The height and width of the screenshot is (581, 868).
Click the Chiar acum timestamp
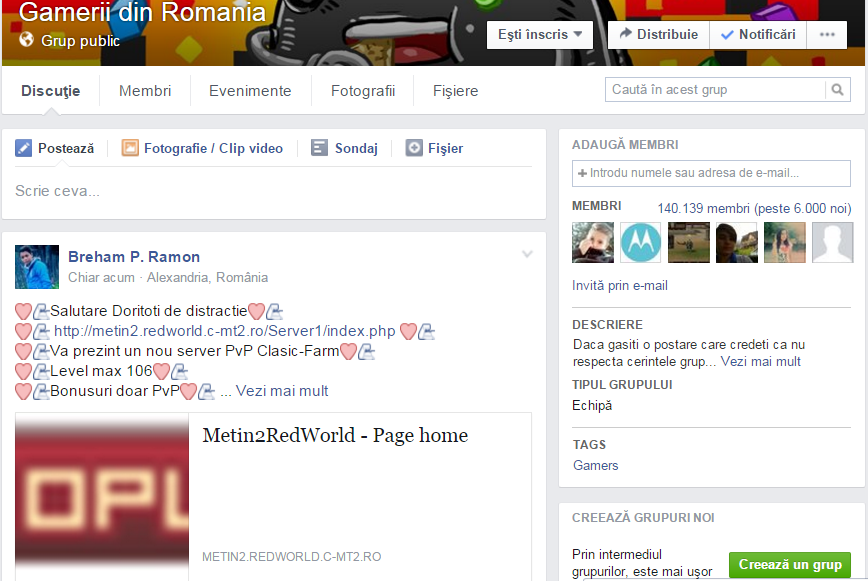(x=101, y=277)
